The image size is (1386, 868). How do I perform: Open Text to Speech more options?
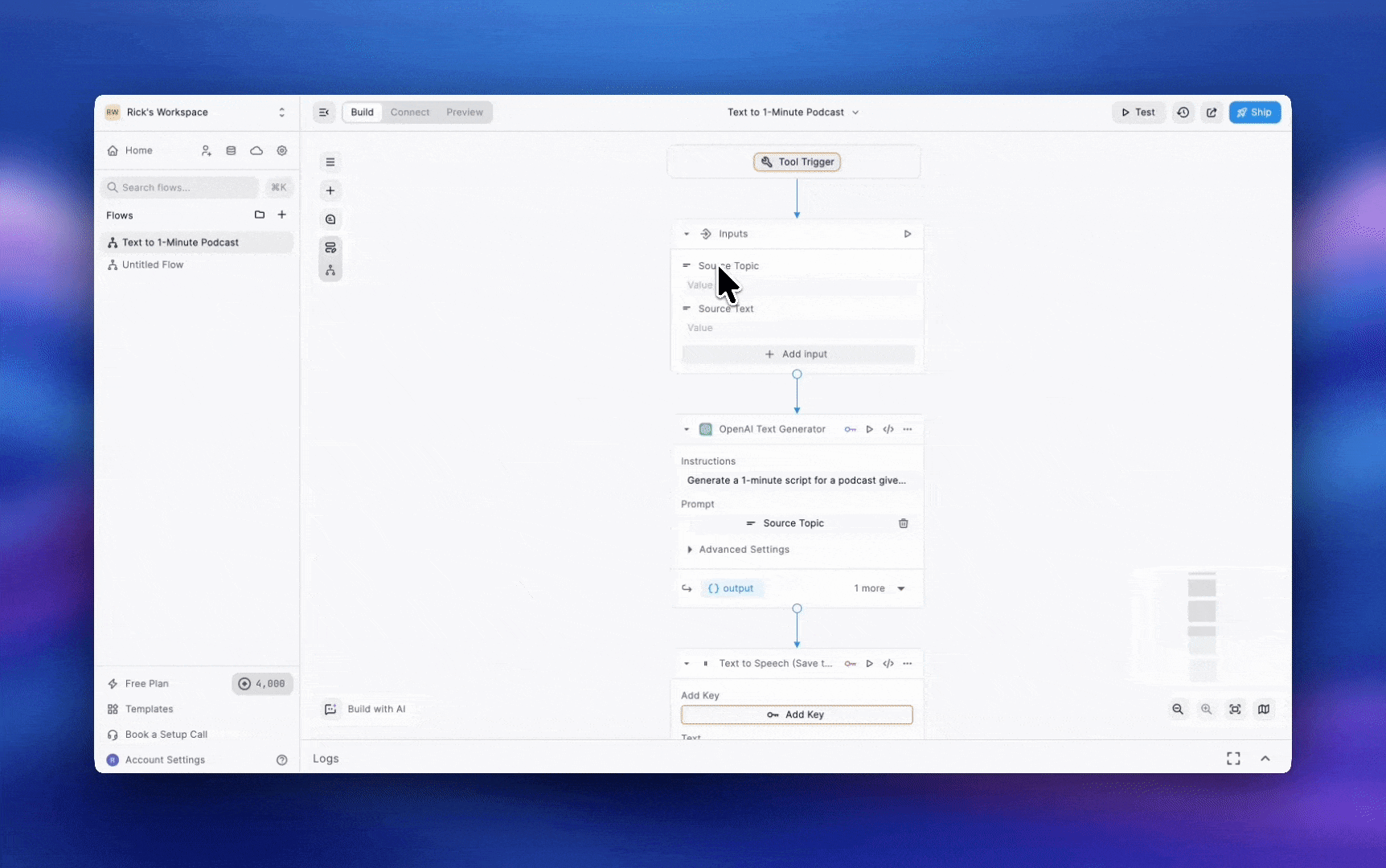coord(908,664)
